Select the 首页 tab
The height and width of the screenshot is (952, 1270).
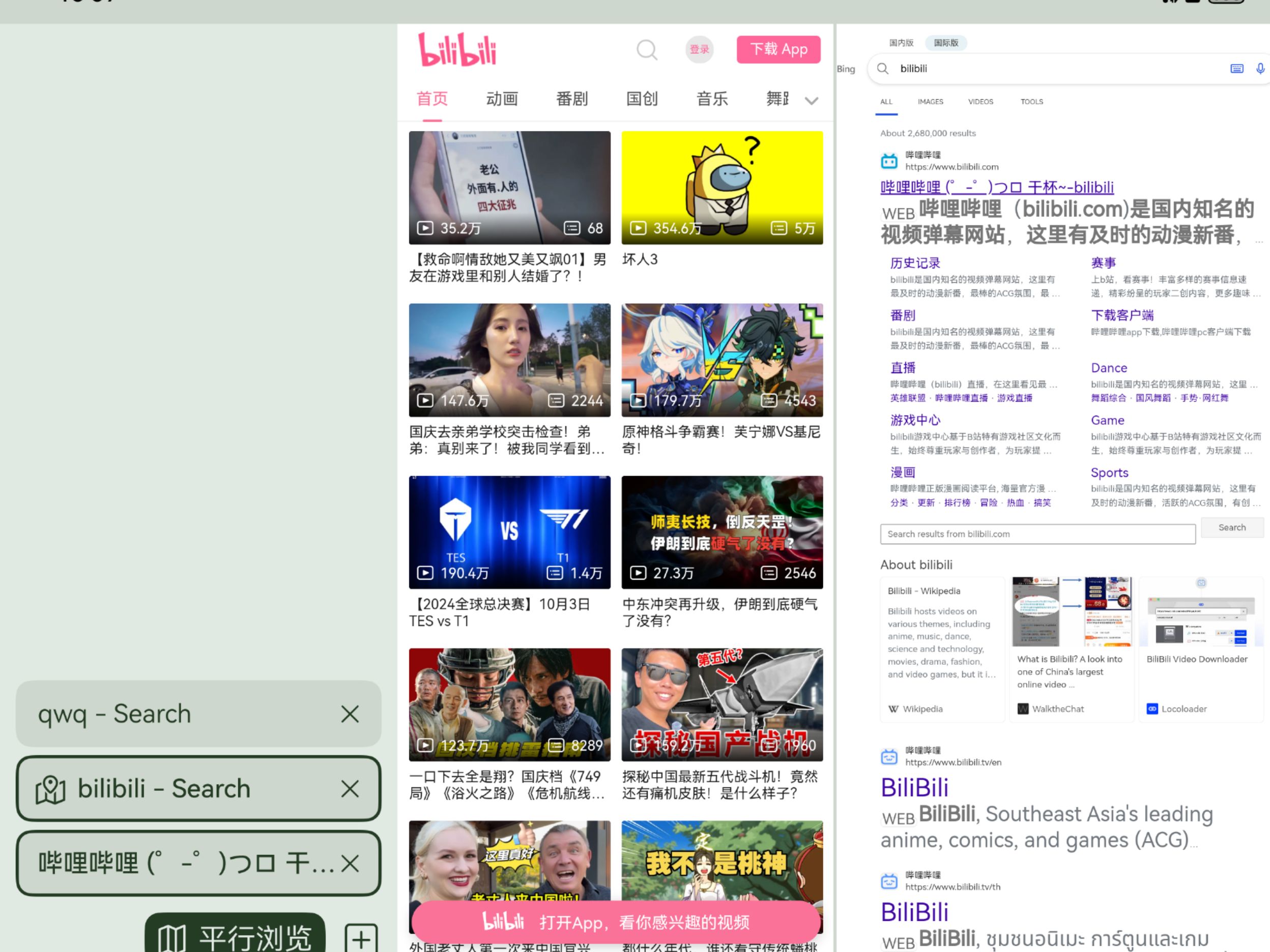click(432, 99)
